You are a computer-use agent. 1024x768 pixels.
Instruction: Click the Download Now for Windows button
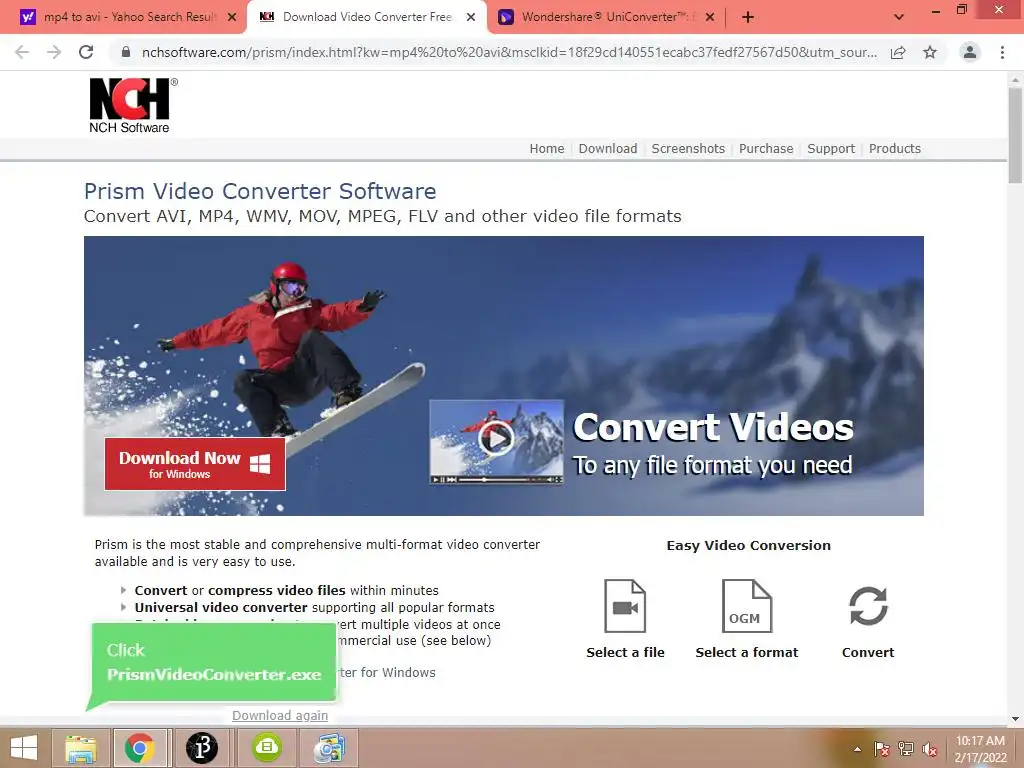(195, 464)
